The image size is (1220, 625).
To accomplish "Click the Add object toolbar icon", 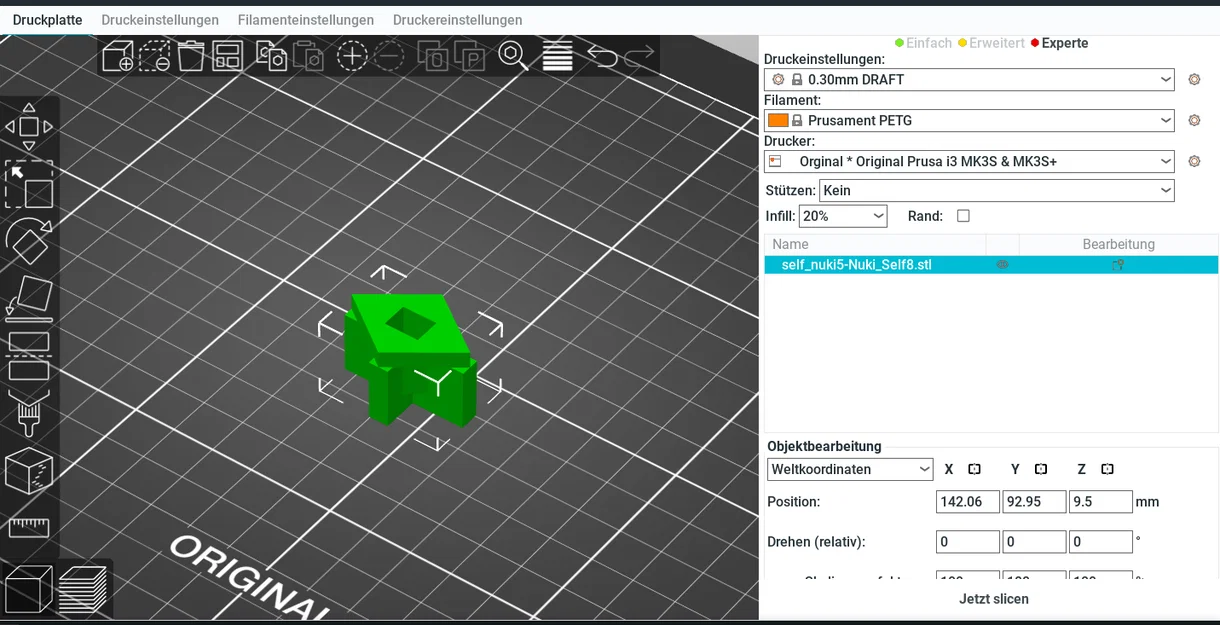I will [x=118, y=56].
